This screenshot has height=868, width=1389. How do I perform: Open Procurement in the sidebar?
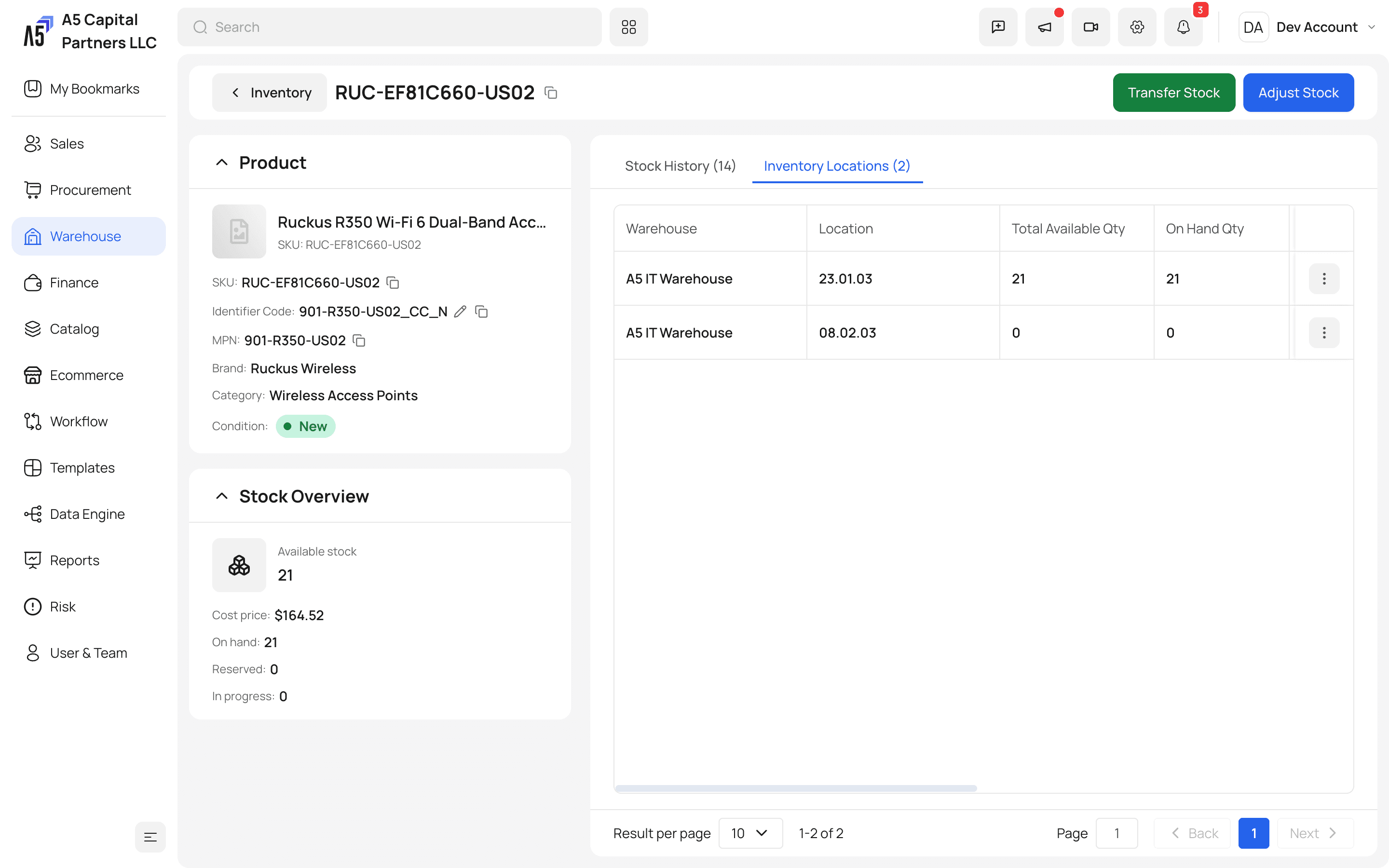88,190
